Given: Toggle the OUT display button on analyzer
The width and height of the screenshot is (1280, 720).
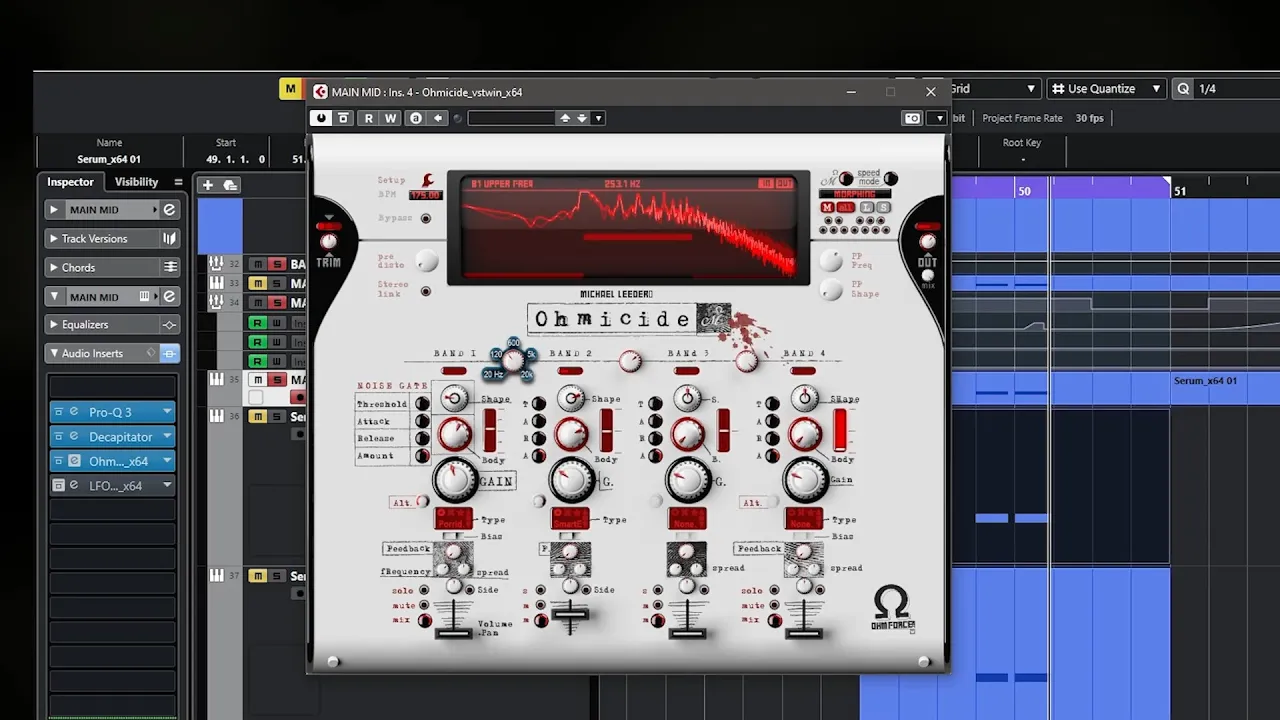Looking at the screenshot, I should tap(785, 184).
